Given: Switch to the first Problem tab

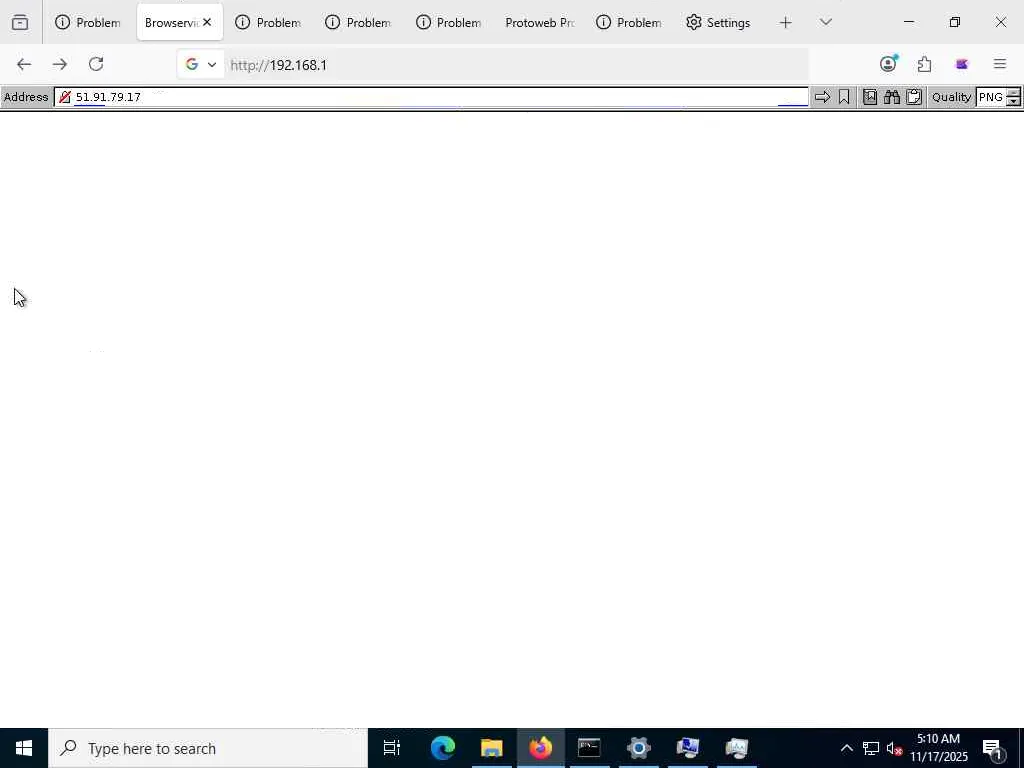Looking at the screenshot, I should coord(88,23).
